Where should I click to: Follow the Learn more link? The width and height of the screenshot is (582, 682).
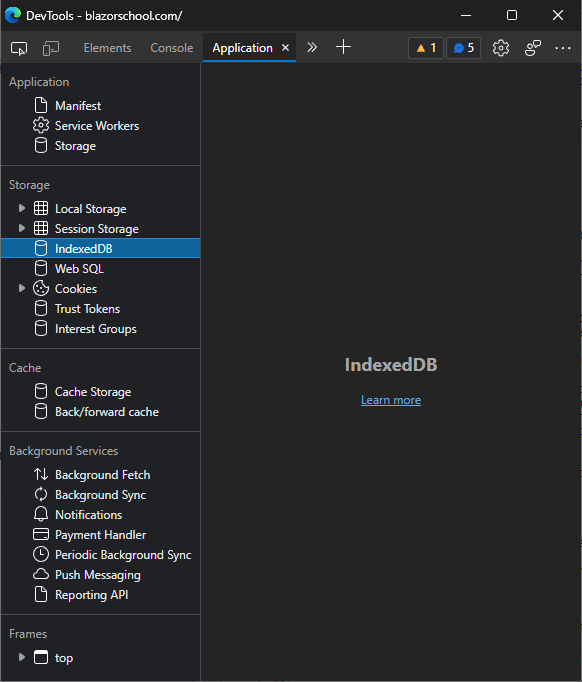(391, 400)
